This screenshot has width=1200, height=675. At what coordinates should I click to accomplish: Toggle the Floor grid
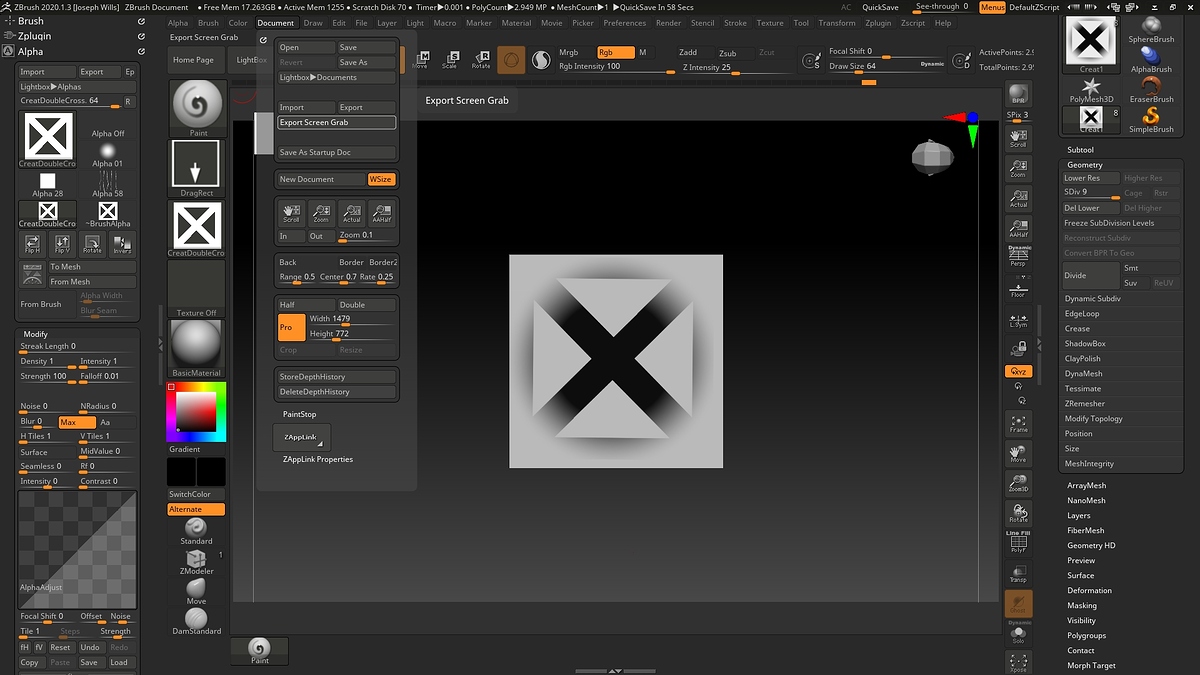(1018, 287)
